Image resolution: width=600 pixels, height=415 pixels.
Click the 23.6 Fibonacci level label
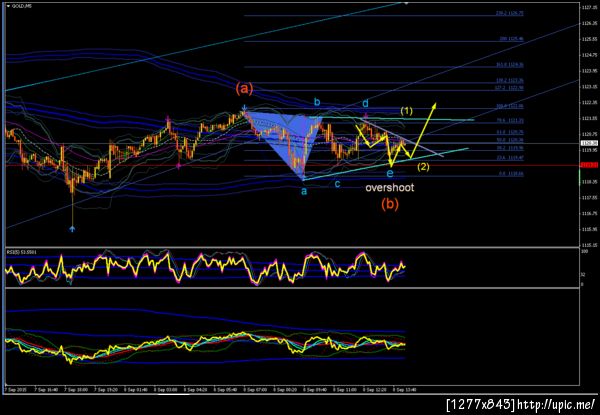(511, 157)
